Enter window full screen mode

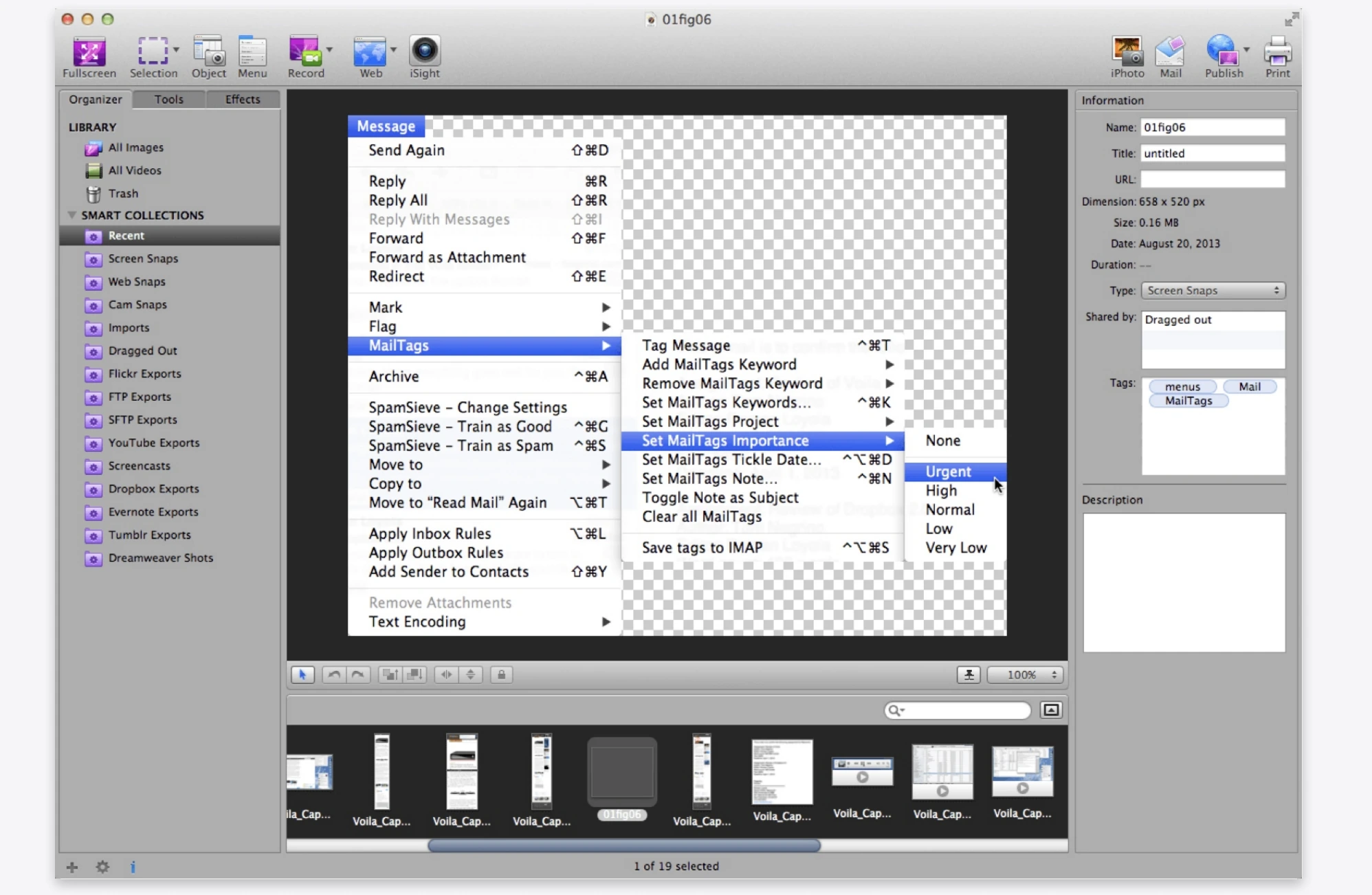pos(1292,19)
